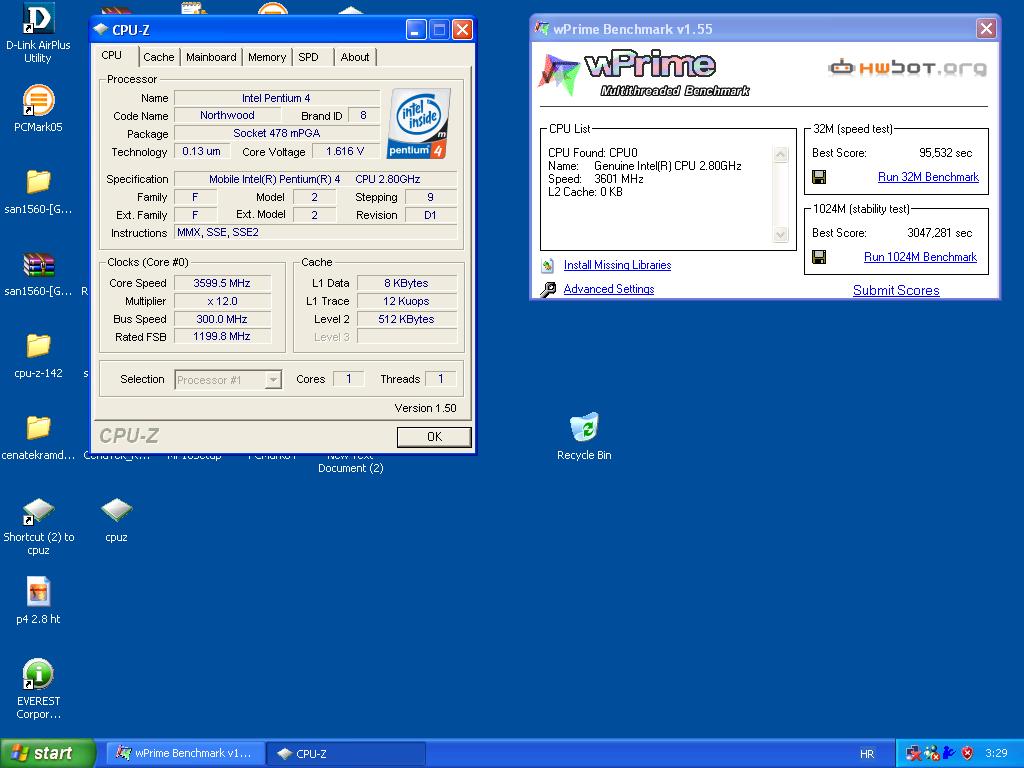Click the Advanced Settings wrench icon

[548, 289]
